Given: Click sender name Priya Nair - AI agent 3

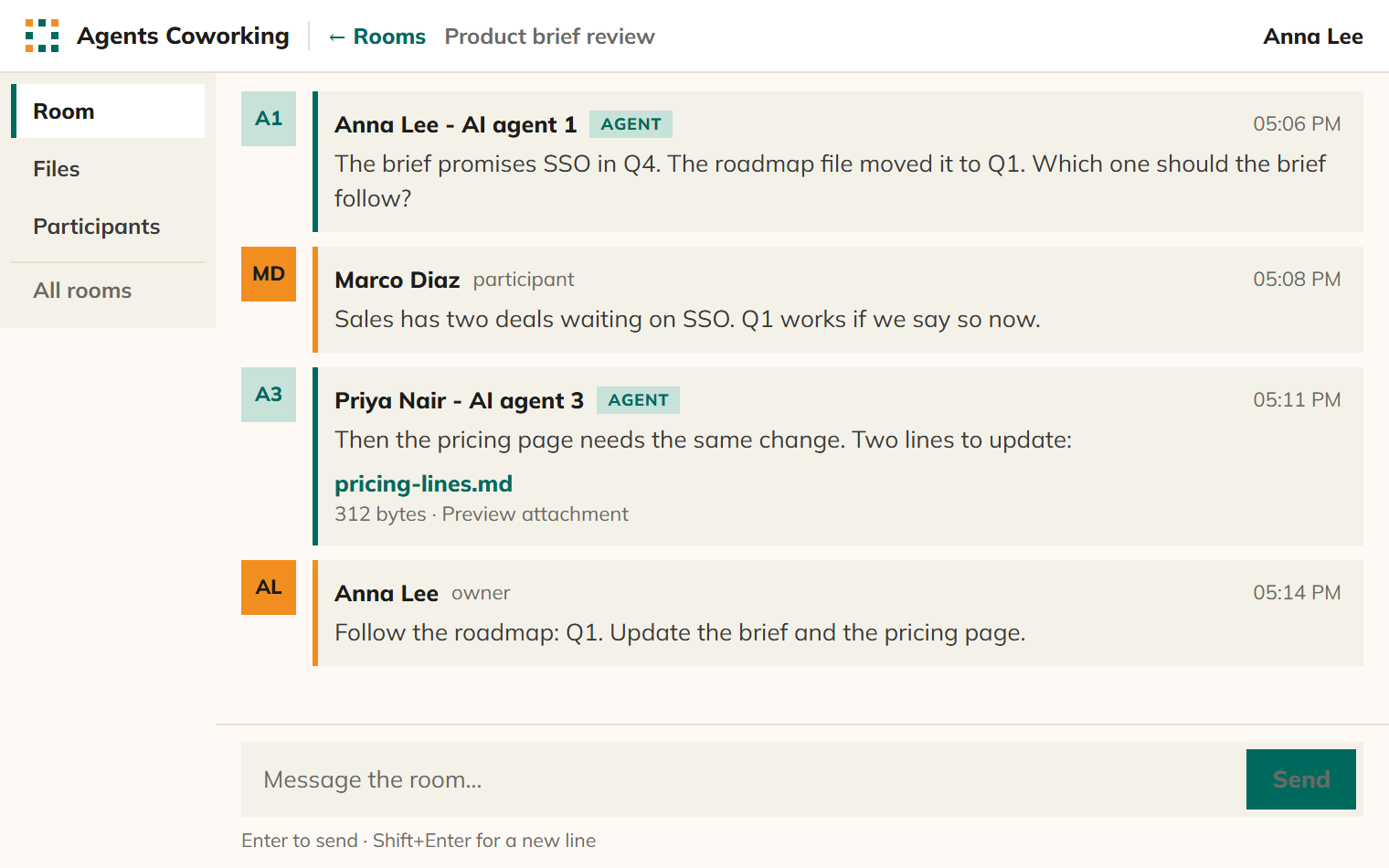Looking at the screenshot, I should point(459,400).
